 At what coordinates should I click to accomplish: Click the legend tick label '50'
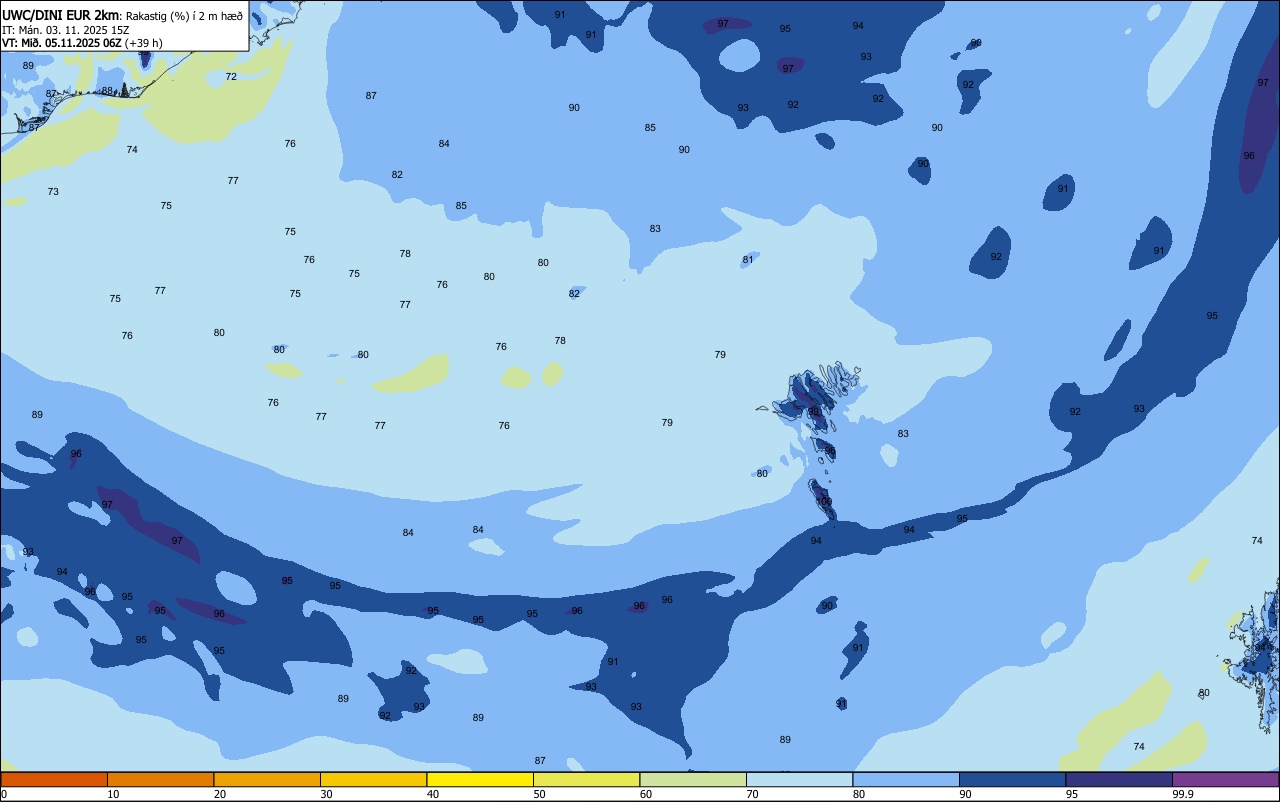(x=539, y=794)
